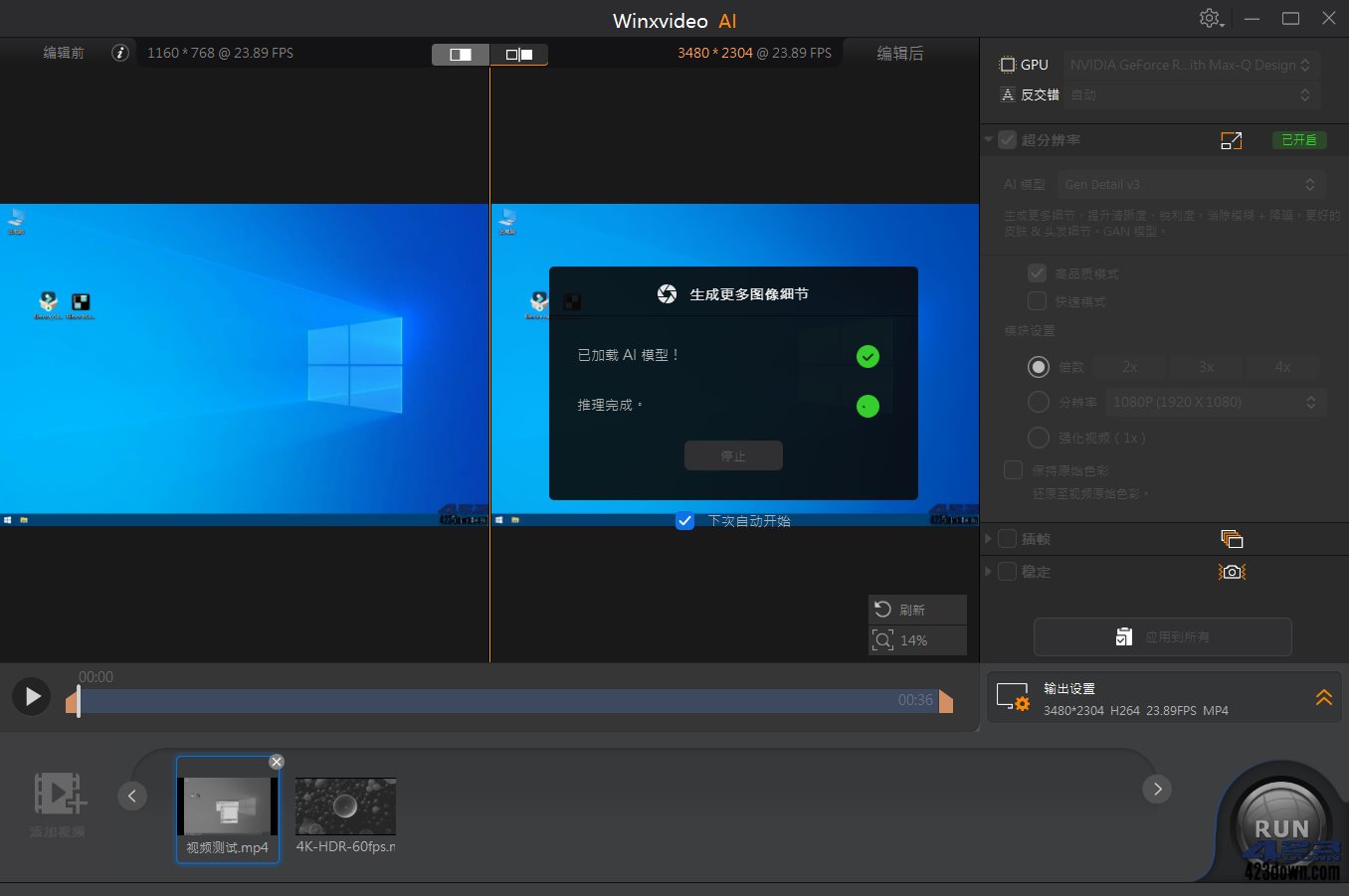Click the middle of the timeline track

coord(508,701)
